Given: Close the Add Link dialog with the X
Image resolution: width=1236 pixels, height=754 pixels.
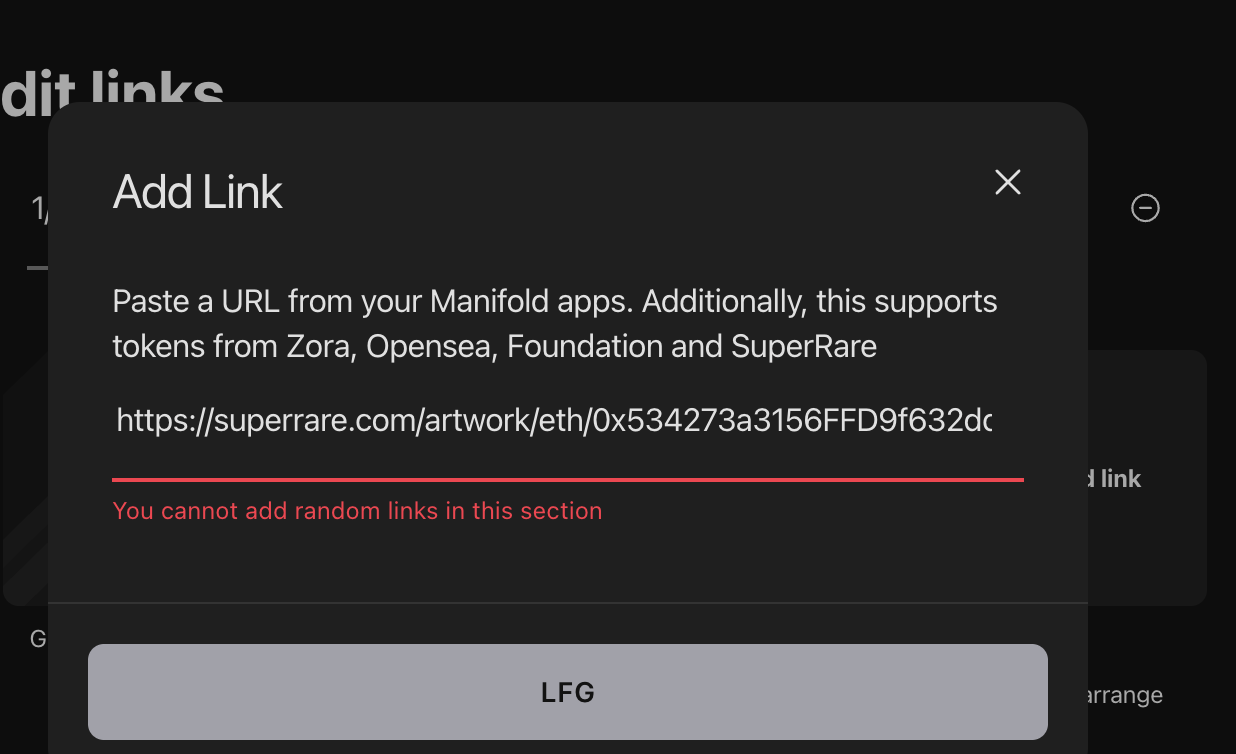Looking at the screenshot, I should pyautogui.click(x=1008, y=182).
